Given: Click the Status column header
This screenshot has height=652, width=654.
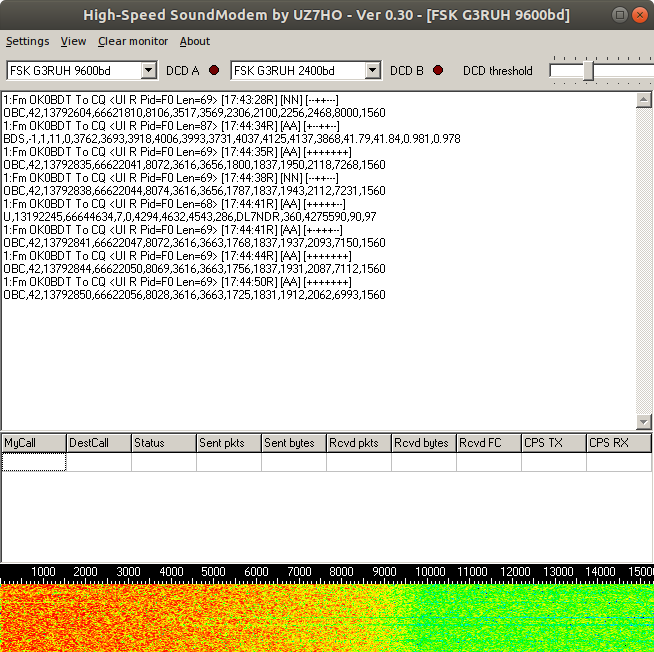Looking at the screenshot, I should pos(164,443).
